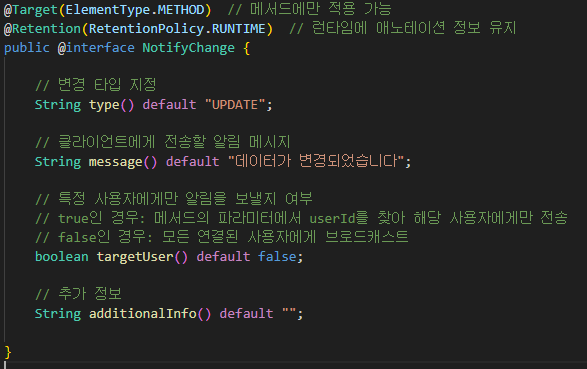Click the comment "// 추가 정보"
The height and width of the screenshot is (369, 587).
pyautogui.click(x=78, y=294)
